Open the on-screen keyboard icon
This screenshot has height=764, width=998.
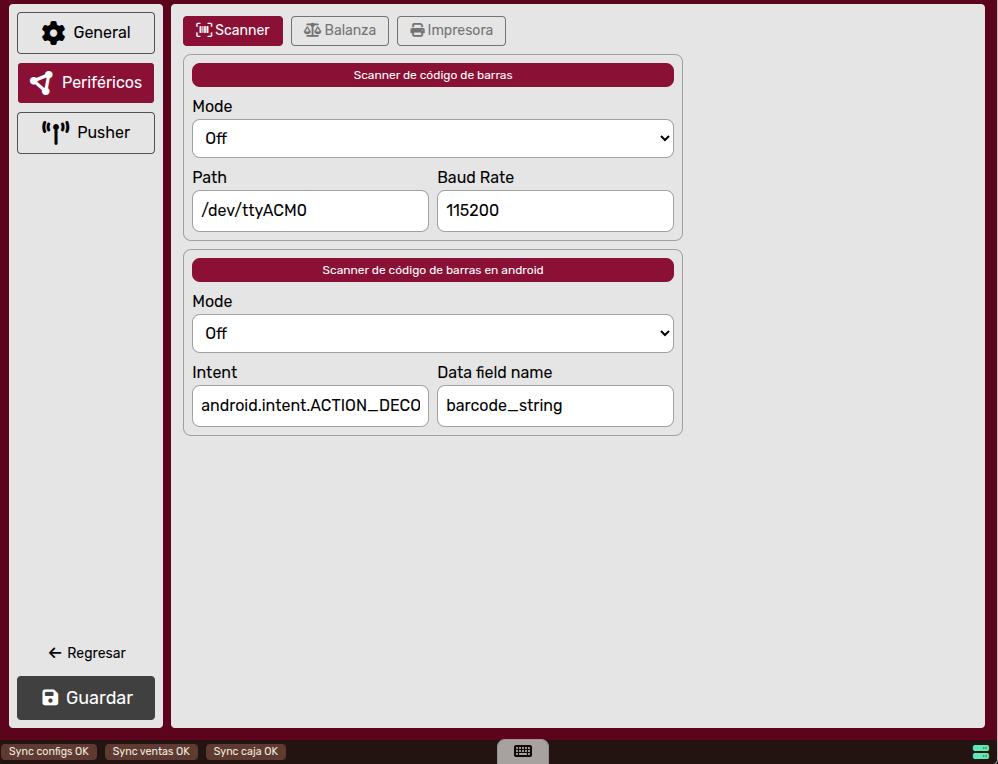(522, 751)
